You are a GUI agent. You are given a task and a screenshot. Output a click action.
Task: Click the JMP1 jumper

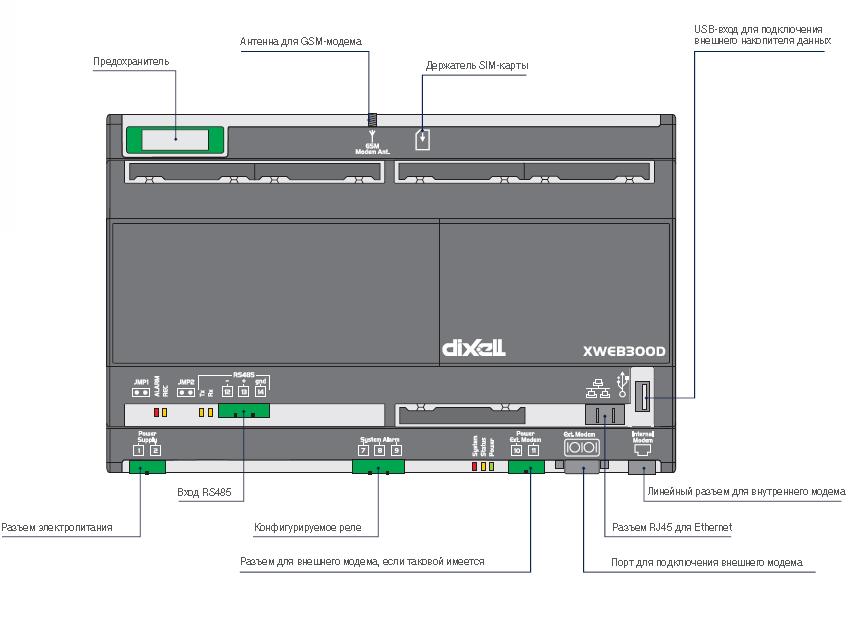pyautogui.click(x=141, y=392)
